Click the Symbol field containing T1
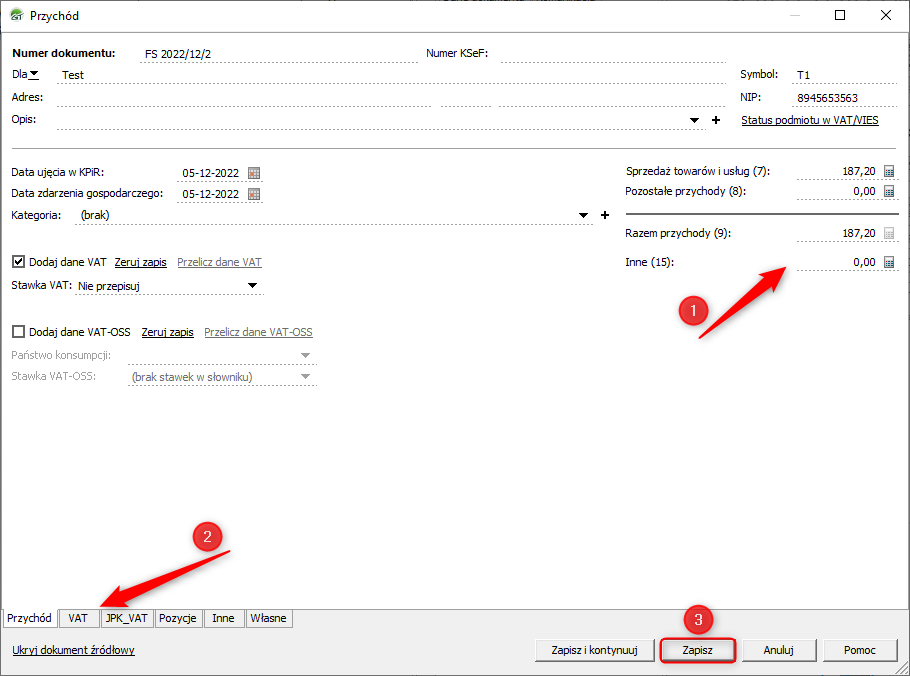 pos(844,75)
